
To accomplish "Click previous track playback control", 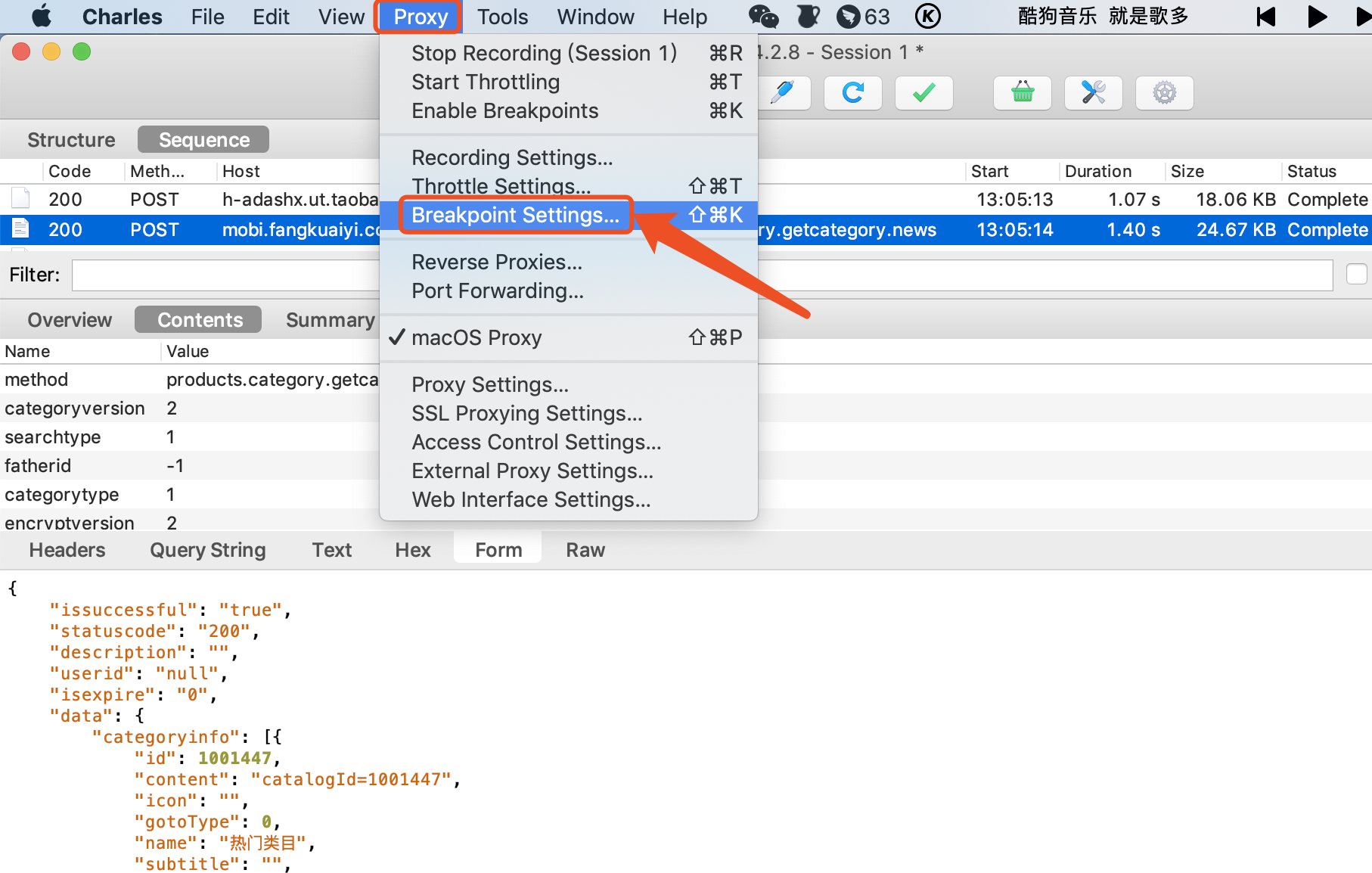I will [x=1266, y=17].
